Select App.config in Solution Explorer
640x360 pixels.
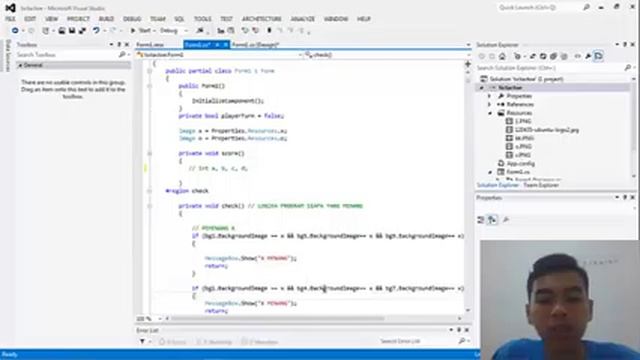pos(520,164)
